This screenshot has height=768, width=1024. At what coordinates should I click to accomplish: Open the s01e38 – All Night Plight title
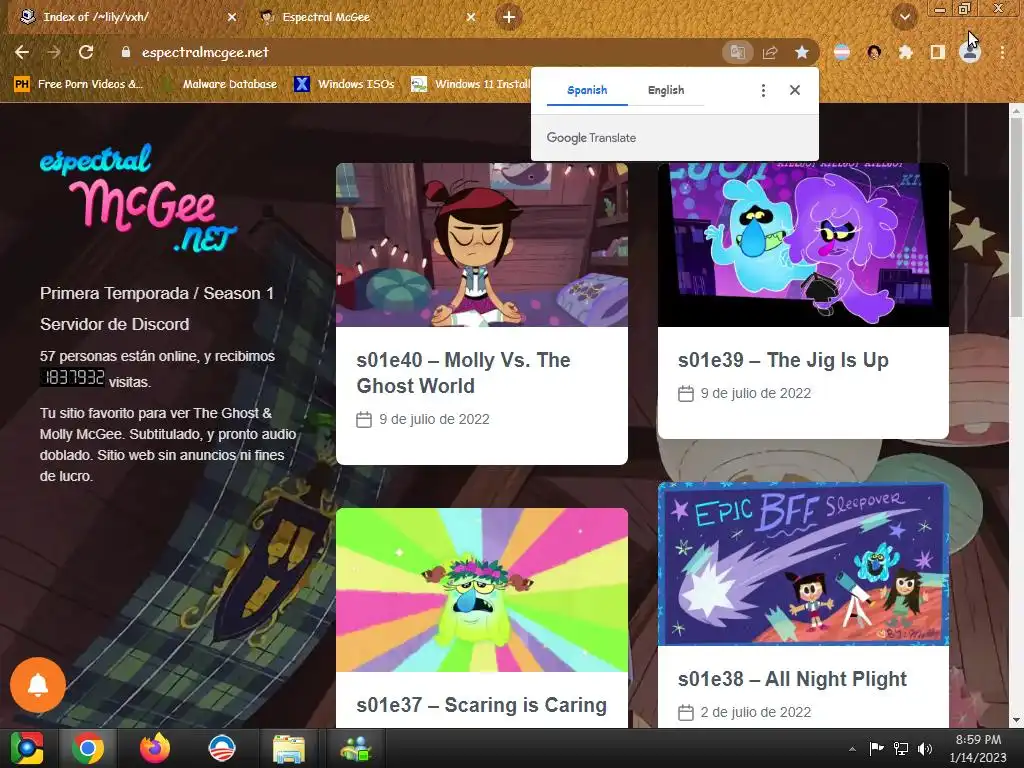coord(792,679)
